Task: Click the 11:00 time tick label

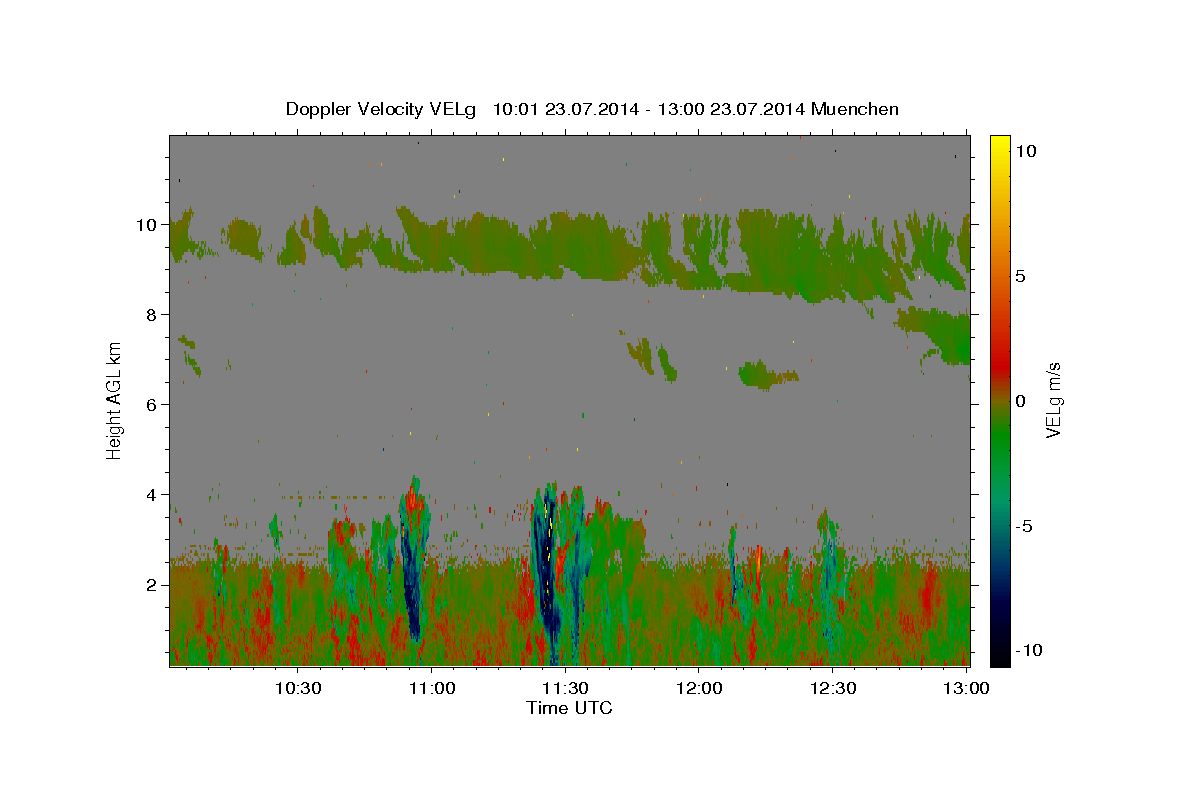Action: [432, 688]
